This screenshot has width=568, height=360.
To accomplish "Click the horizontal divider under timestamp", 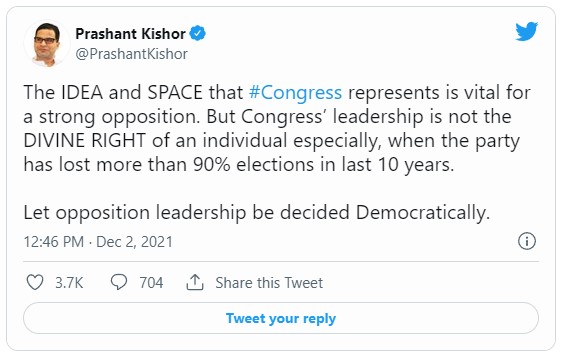I will click(x=281, y=261).
